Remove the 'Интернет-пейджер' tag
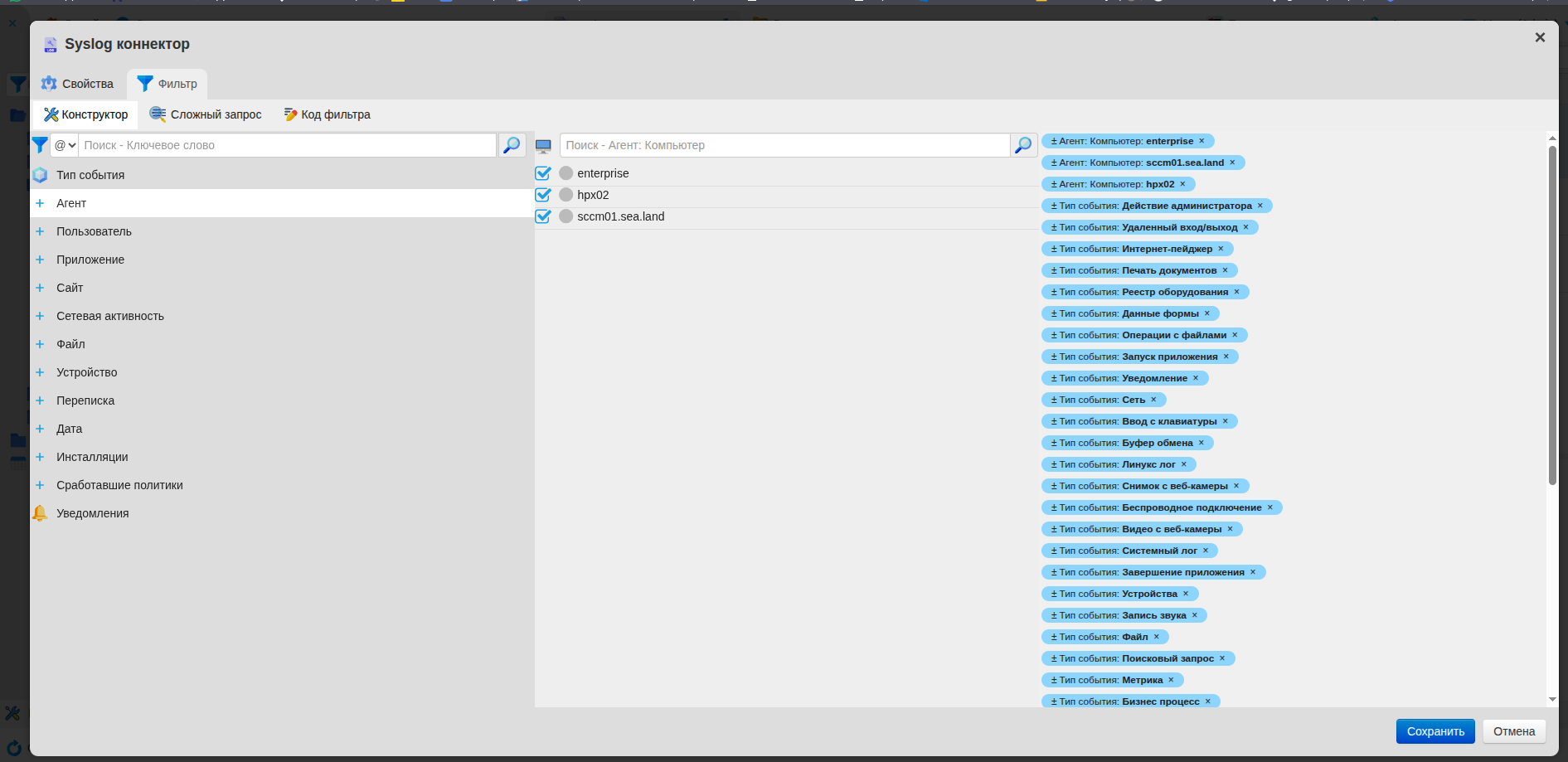Viewport: 1568px width, 762px height. [x=1221, y=249]
